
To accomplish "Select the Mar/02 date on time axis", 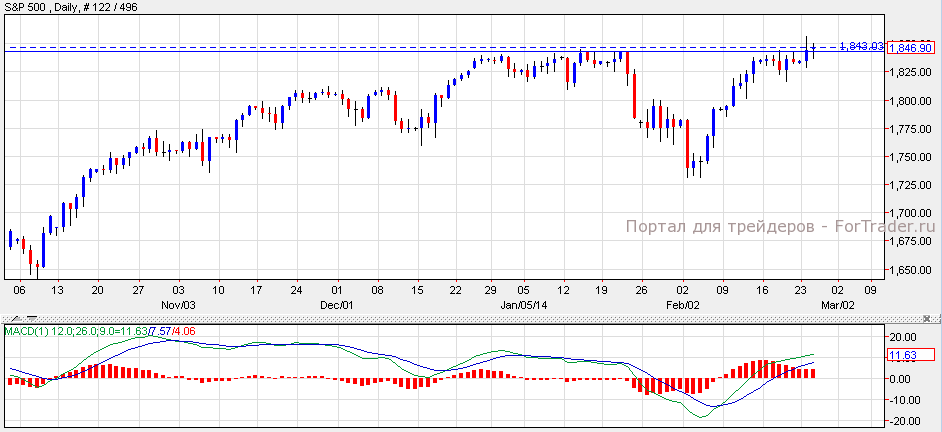I will (x=838, y=304).
